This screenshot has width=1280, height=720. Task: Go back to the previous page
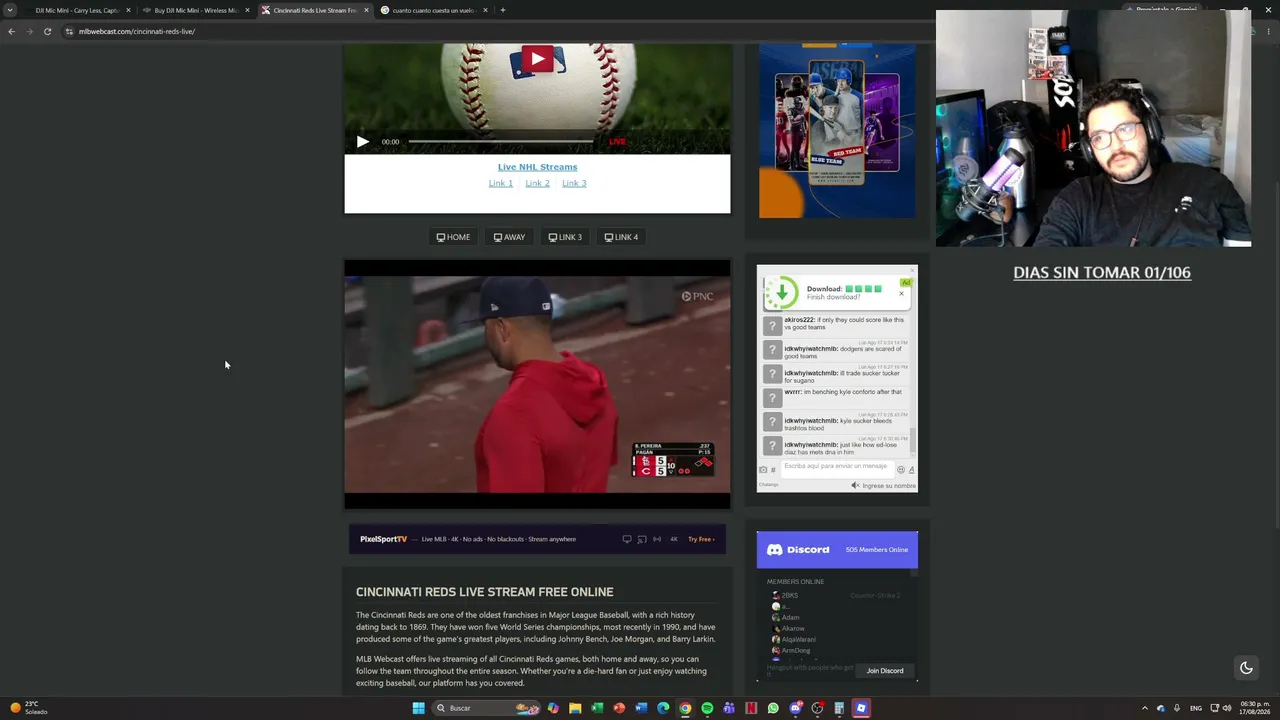11,31
